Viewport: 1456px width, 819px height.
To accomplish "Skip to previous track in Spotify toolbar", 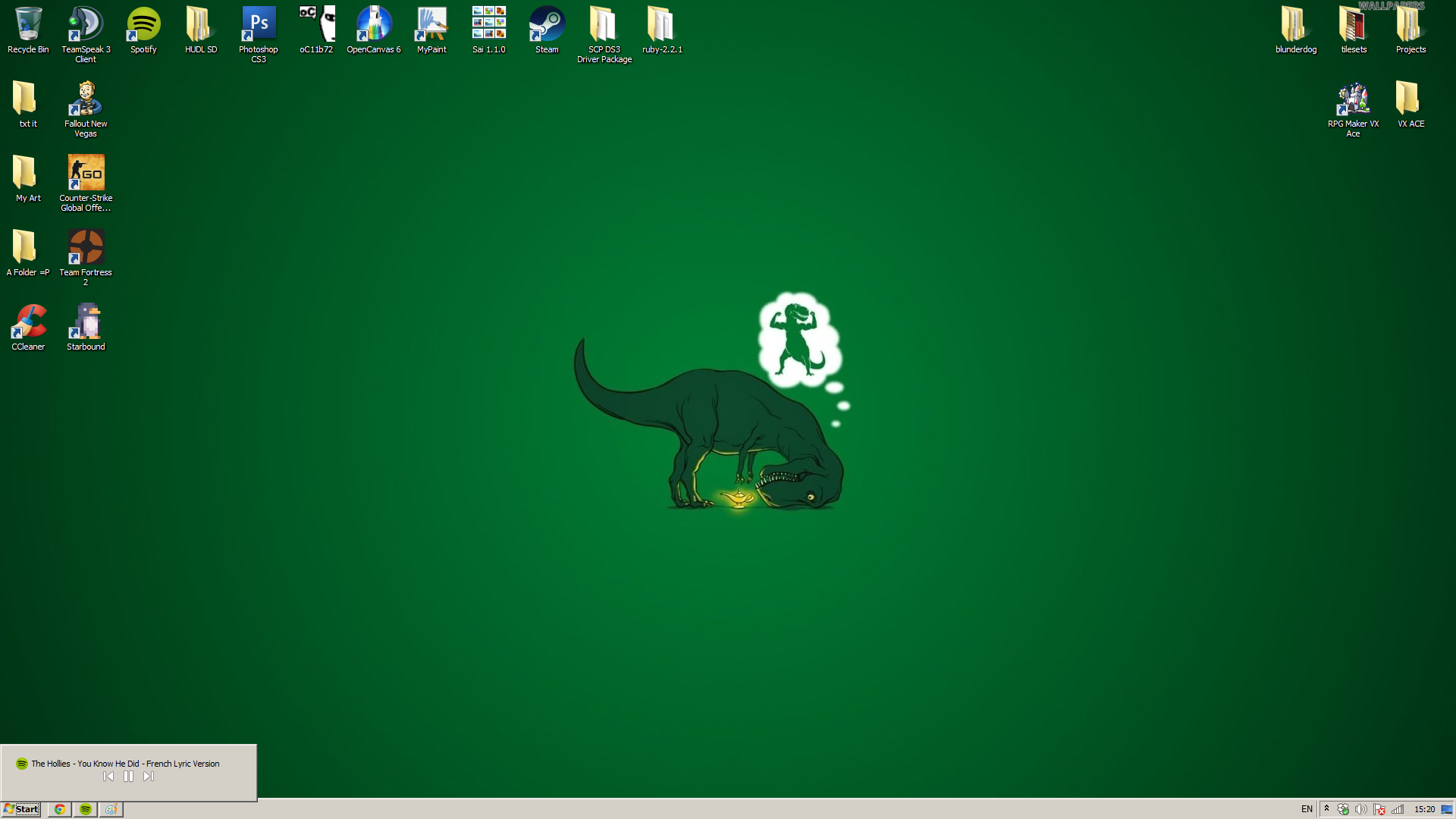I will tap(108, 777).
